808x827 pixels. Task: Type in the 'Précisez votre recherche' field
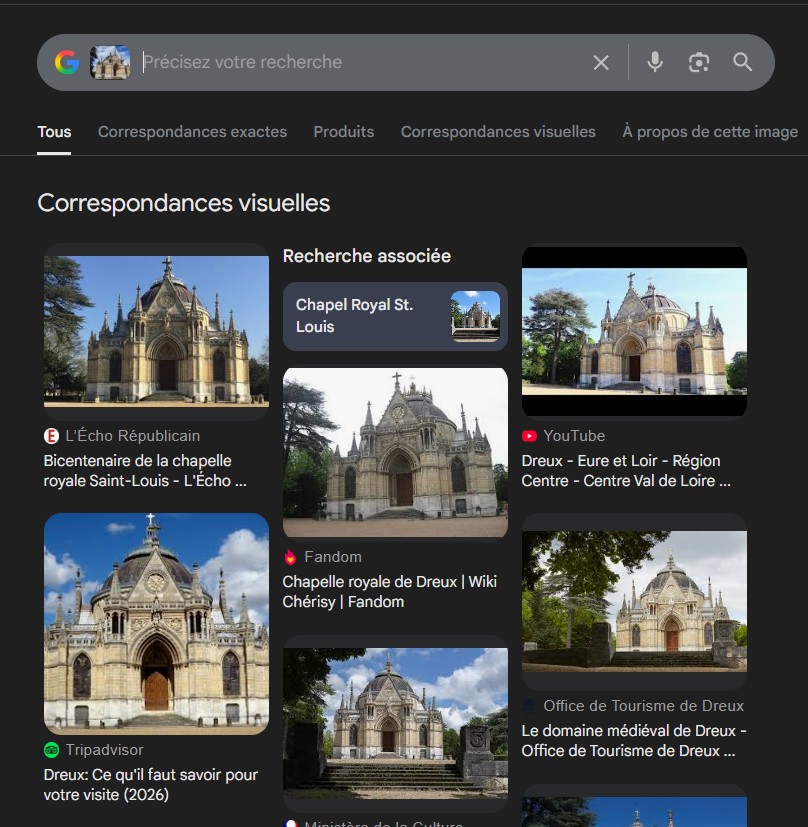tap(360, 63)
